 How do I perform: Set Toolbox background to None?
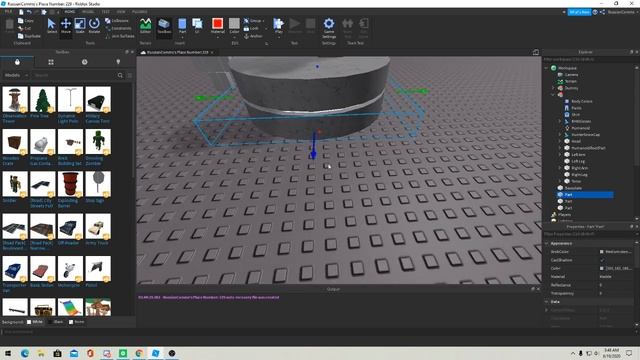click(77, 322)
